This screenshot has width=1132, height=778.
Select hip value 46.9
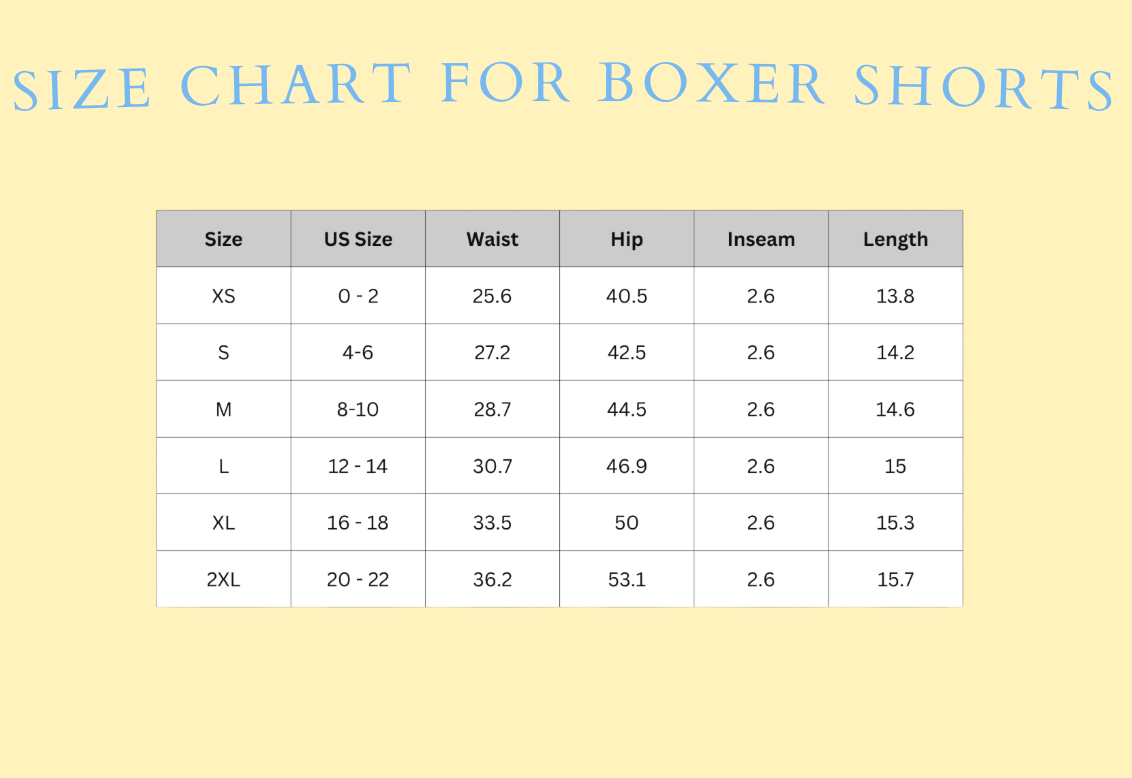point(627,466)
